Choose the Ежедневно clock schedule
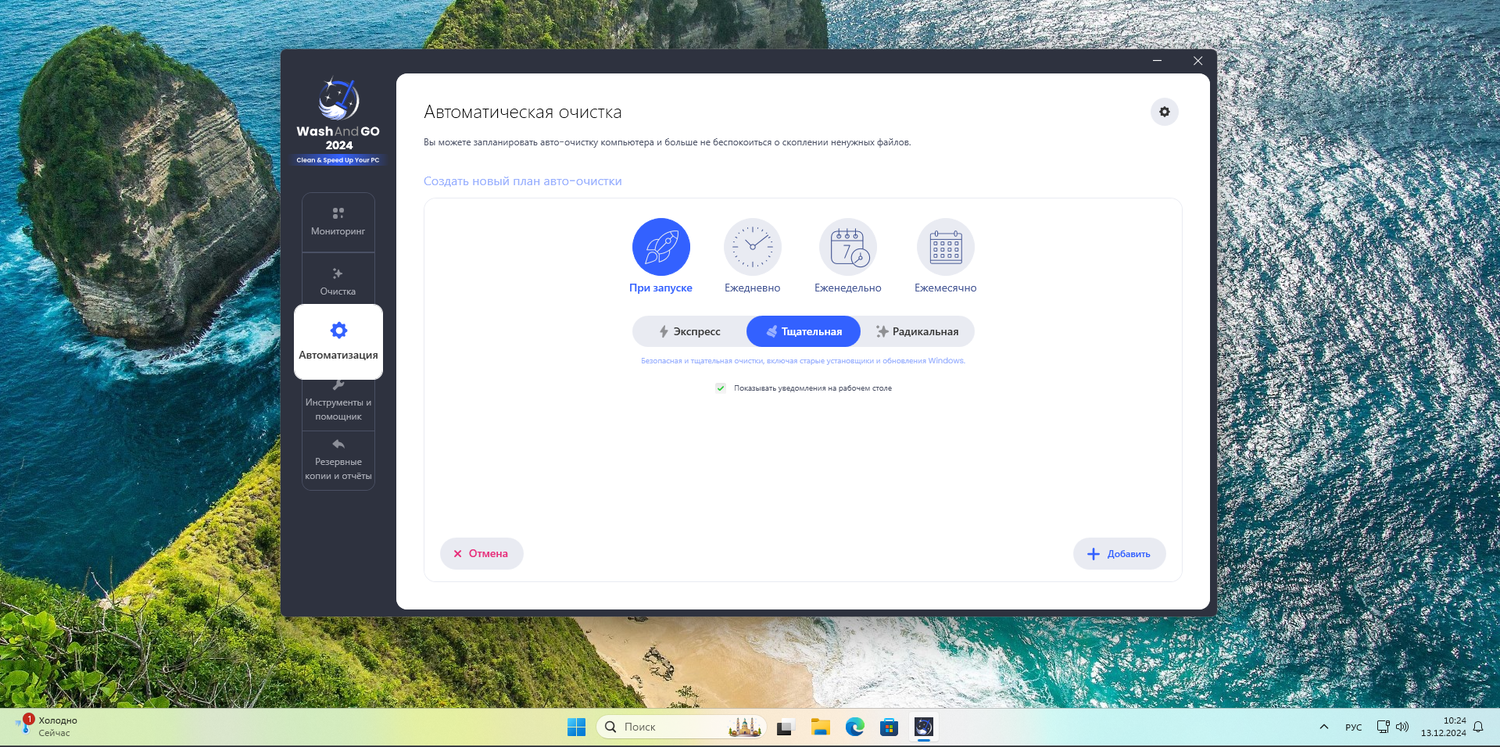Screen dimensions: 1500x747 click(752, 256)
